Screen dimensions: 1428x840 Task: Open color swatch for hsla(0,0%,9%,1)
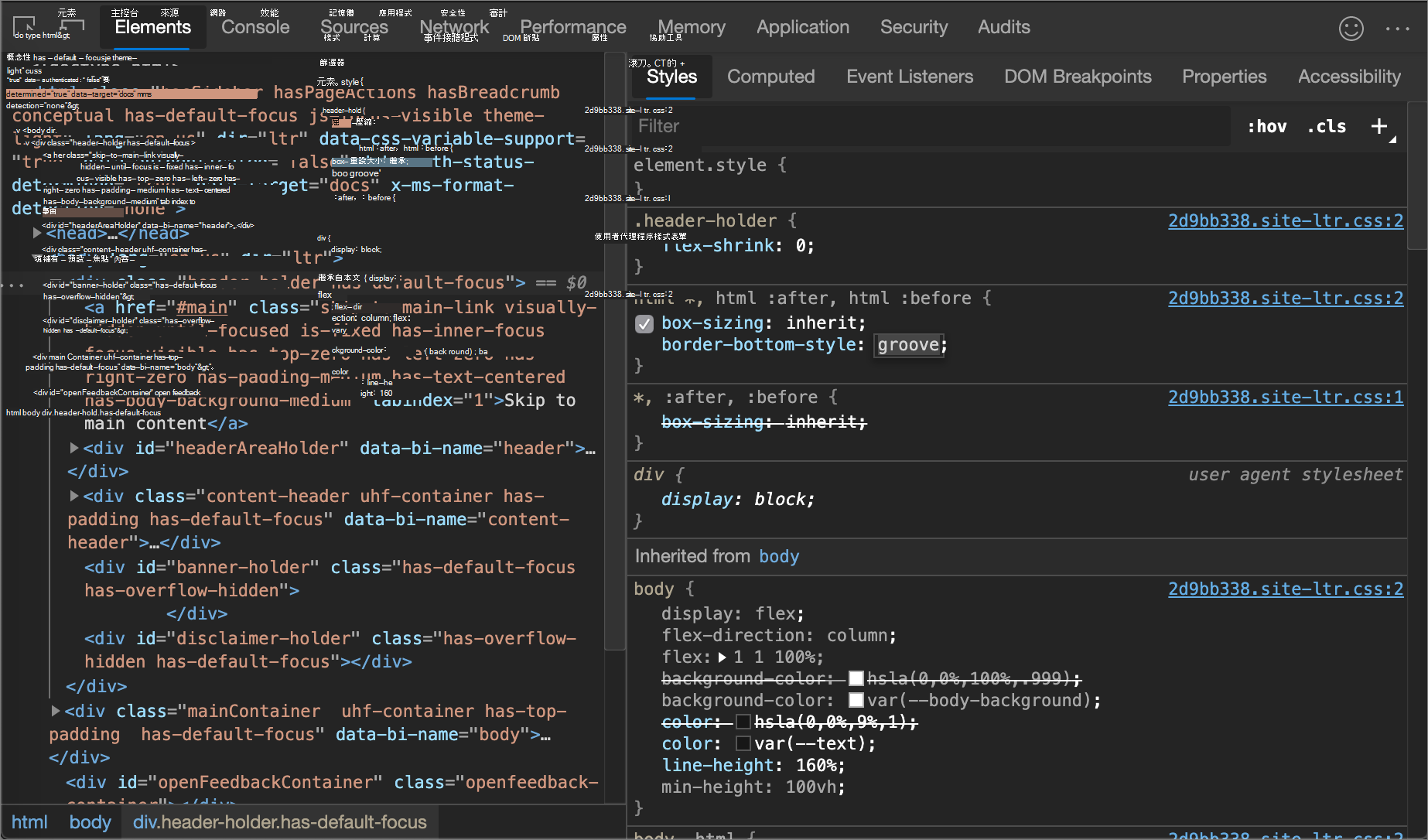click(x=743, y=722)
